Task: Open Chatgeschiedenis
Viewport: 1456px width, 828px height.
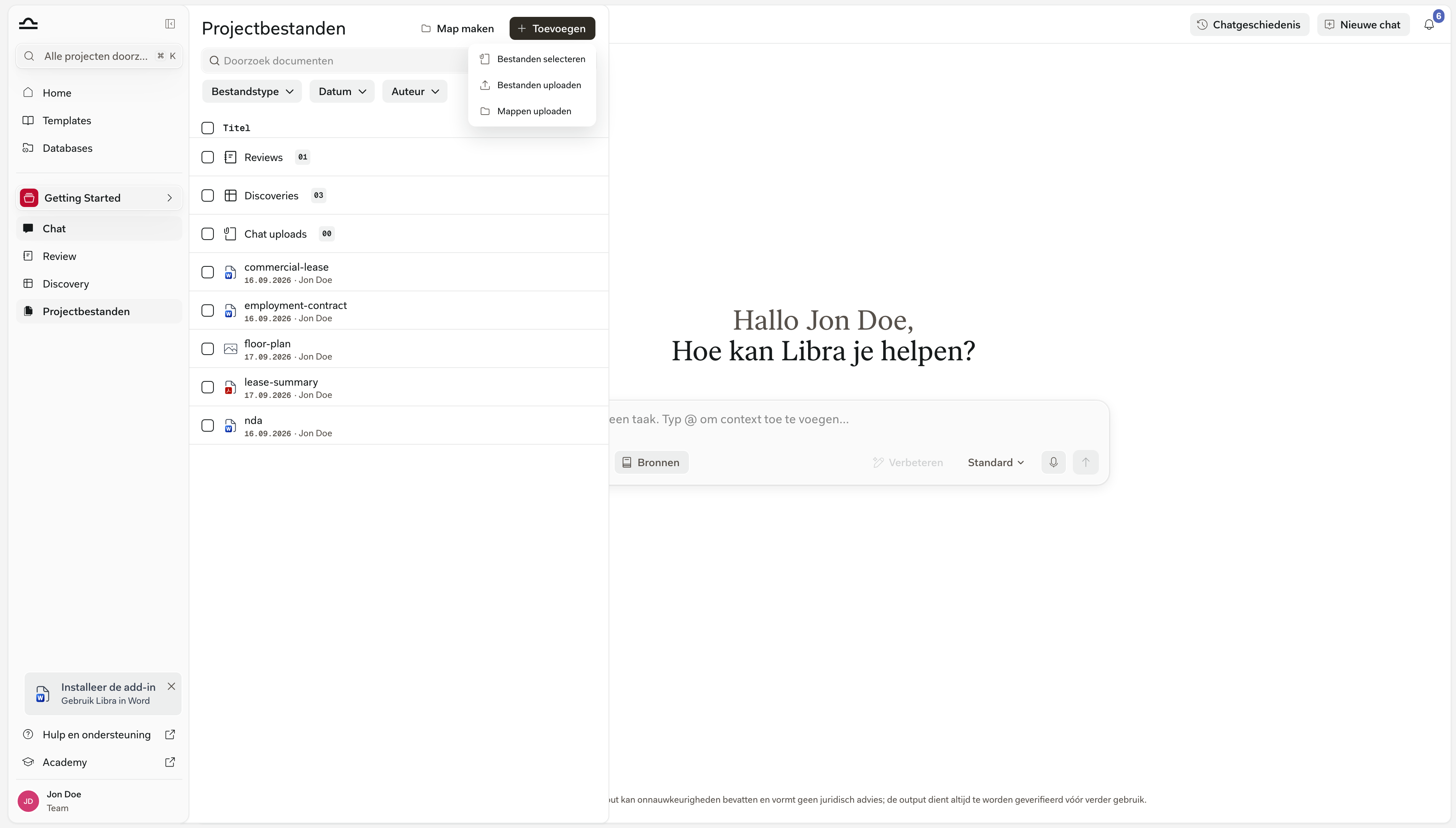Action: point(1249,25)
